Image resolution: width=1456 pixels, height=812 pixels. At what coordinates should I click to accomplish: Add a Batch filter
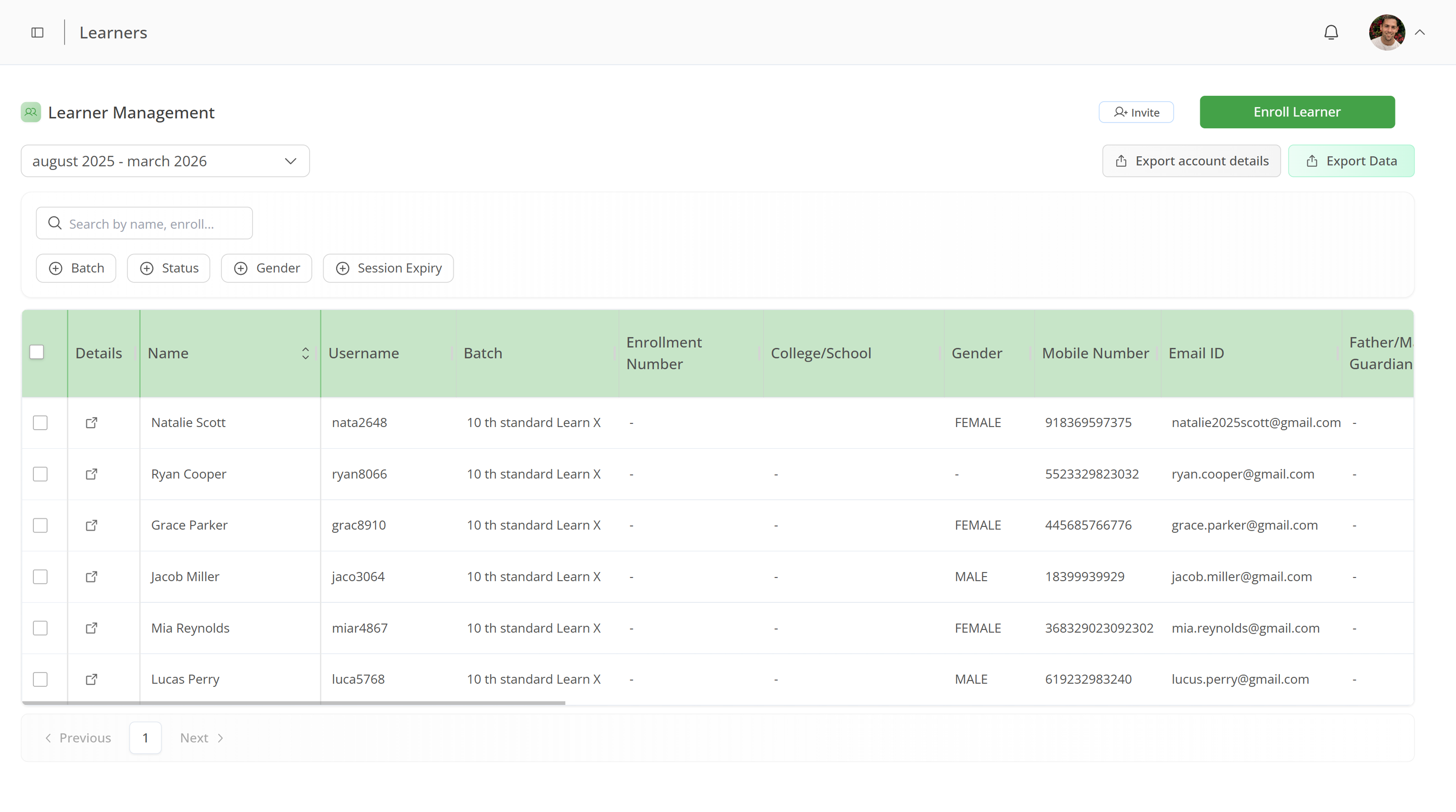point(76,268)
